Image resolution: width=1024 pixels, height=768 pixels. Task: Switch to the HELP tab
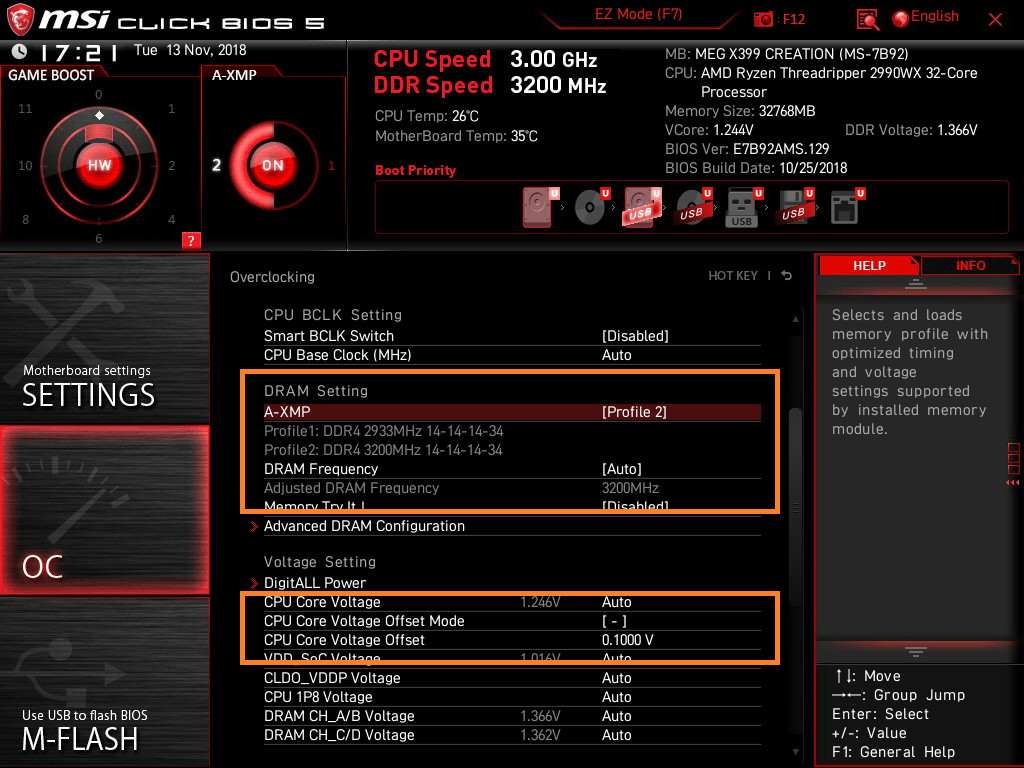point(869,266)
